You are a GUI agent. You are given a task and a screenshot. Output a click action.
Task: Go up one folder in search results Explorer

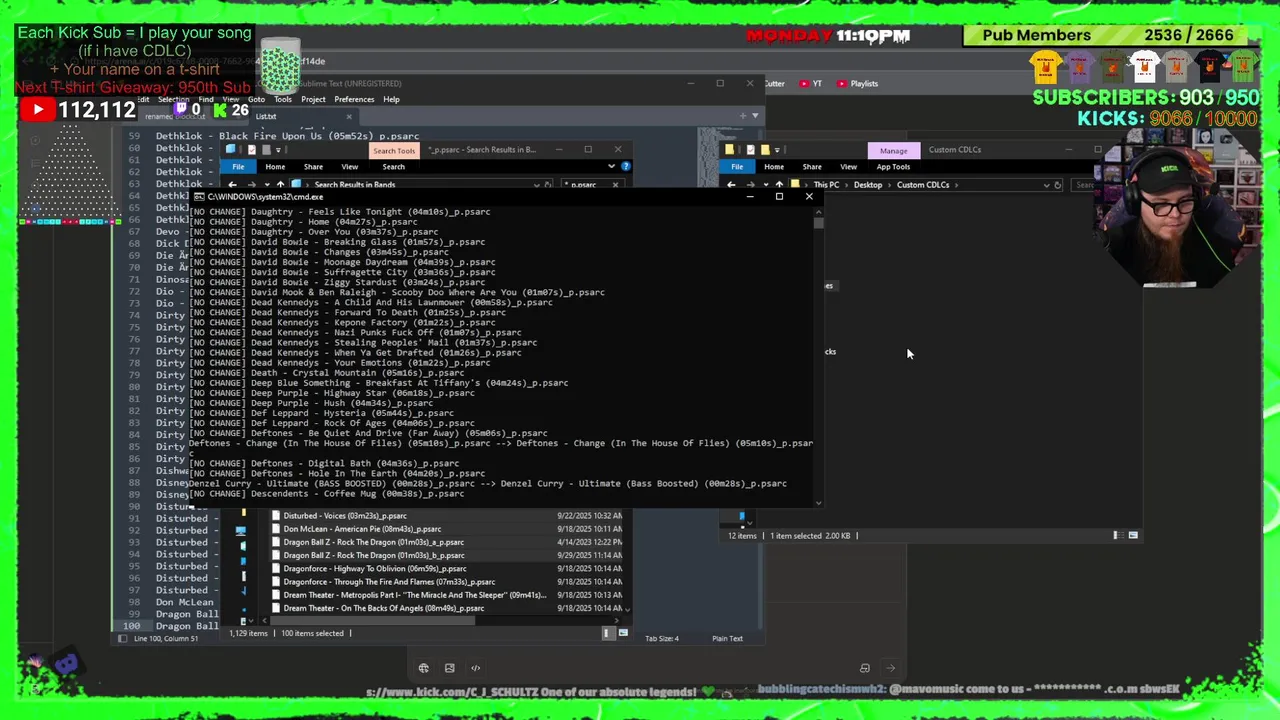coord(280,185)
